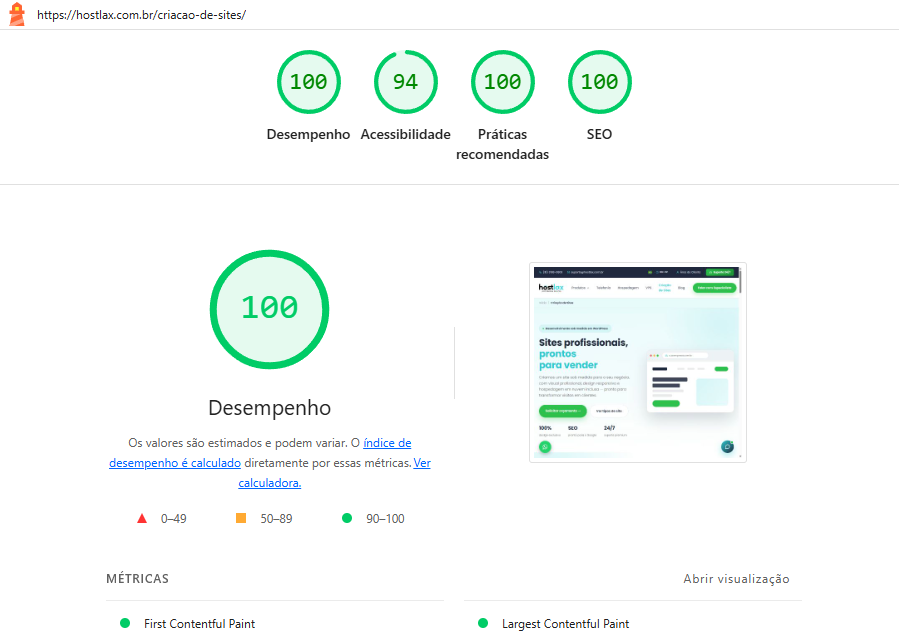Click green status dot for Largest Contentful Paint
This screenshot has width=899, height=633.
click(x=483, y=623)
